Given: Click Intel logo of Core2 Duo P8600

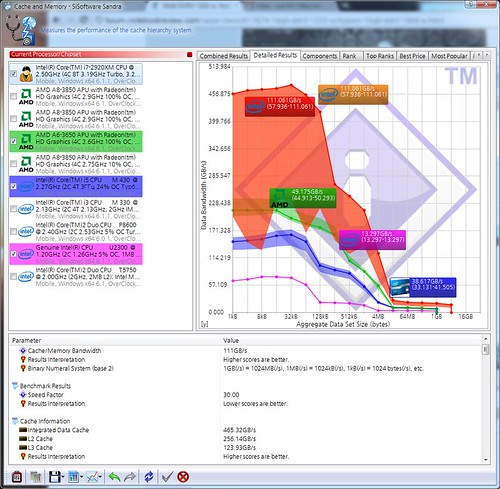Looking at the screenshot, I should click(x=26, y=231).
